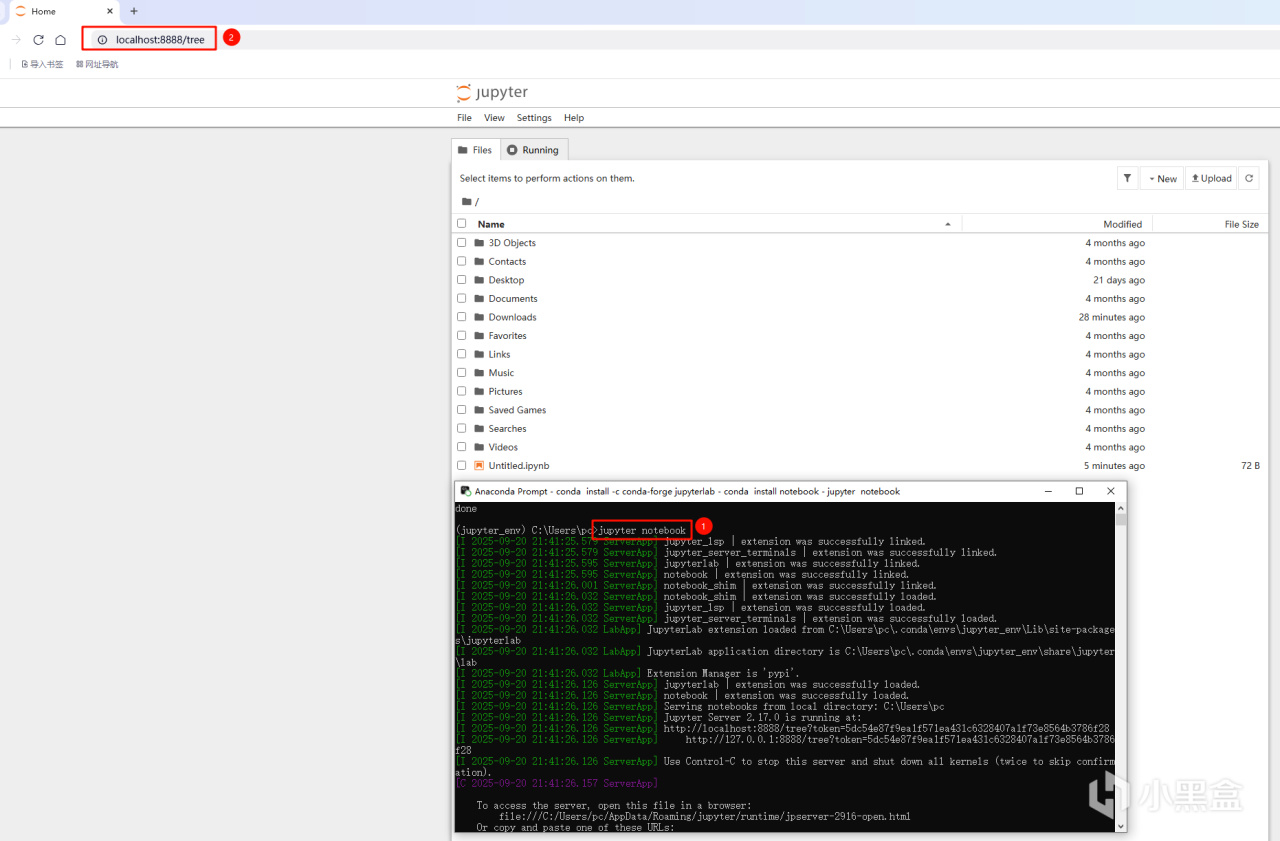Viewport: 1280px width, 841px height.
Task: Click the Documents folder icon
Action: 479,298
